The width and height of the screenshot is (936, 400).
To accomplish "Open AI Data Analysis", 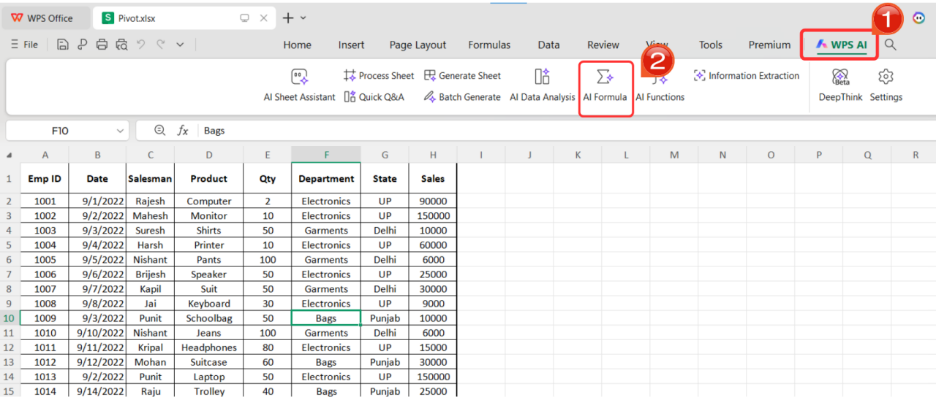I will (x=542, y=85).
